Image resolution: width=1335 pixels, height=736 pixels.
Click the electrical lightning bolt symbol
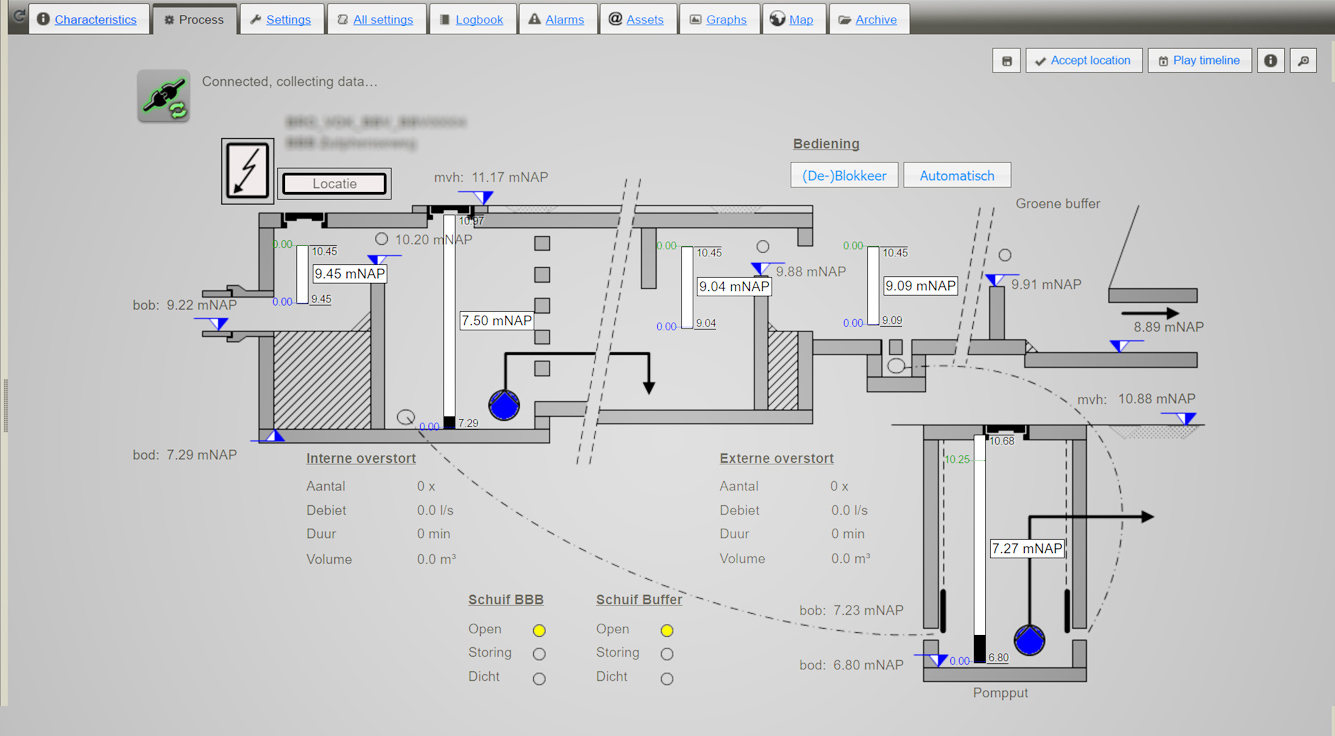point(248,171)
